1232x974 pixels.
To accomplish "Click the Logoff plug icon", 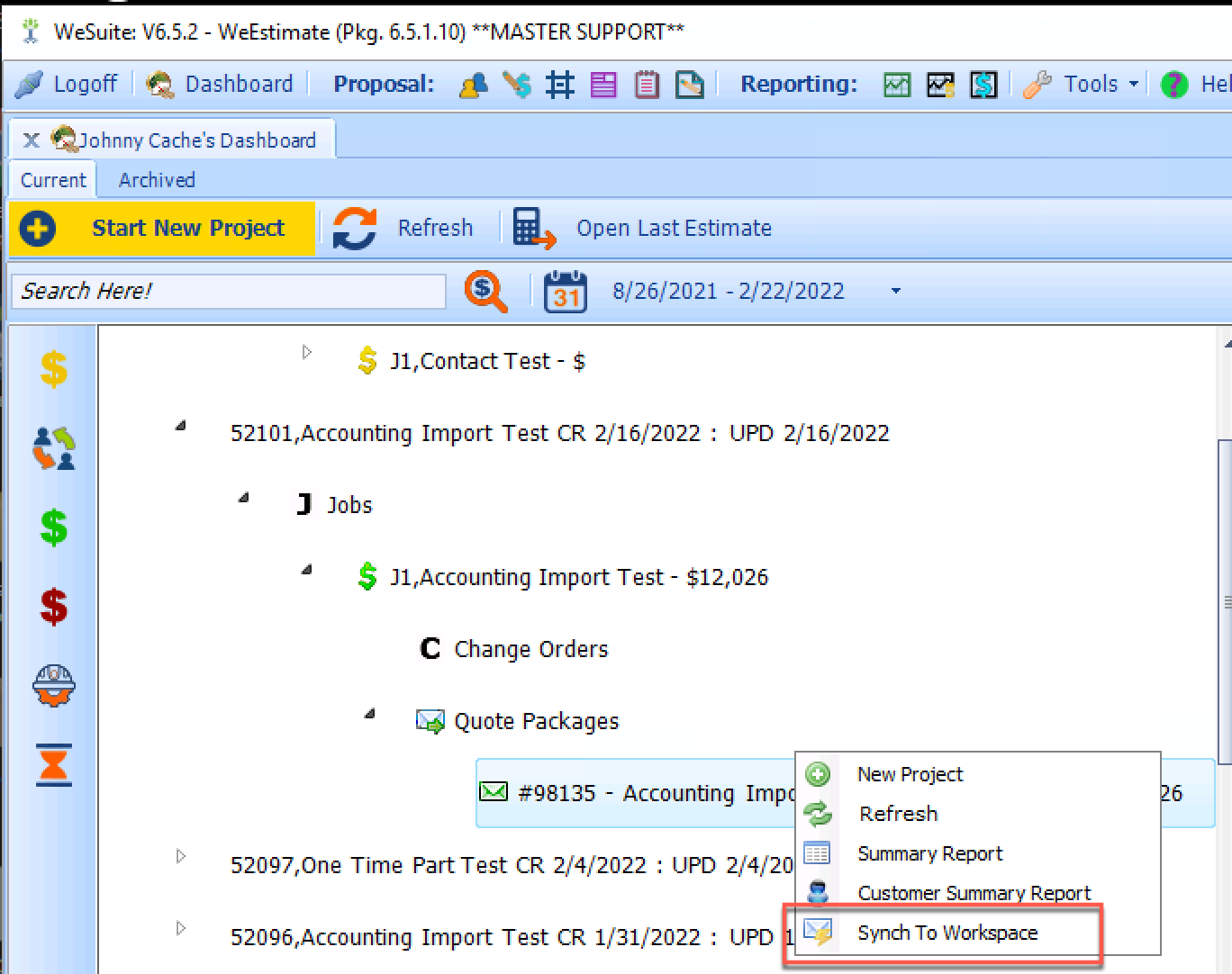I will pos(29,85).
